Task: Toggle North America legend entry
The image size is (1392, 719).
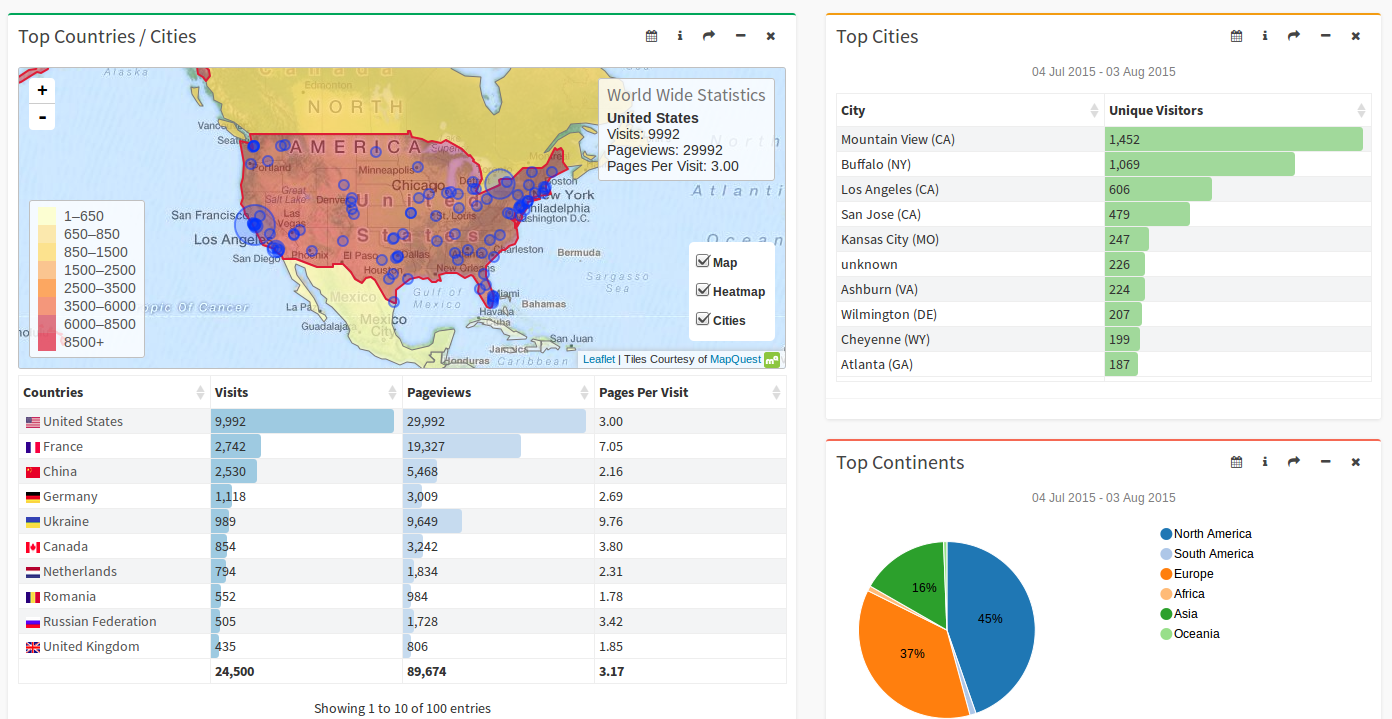Action: pyautogui.click(x=1212, y=534)
